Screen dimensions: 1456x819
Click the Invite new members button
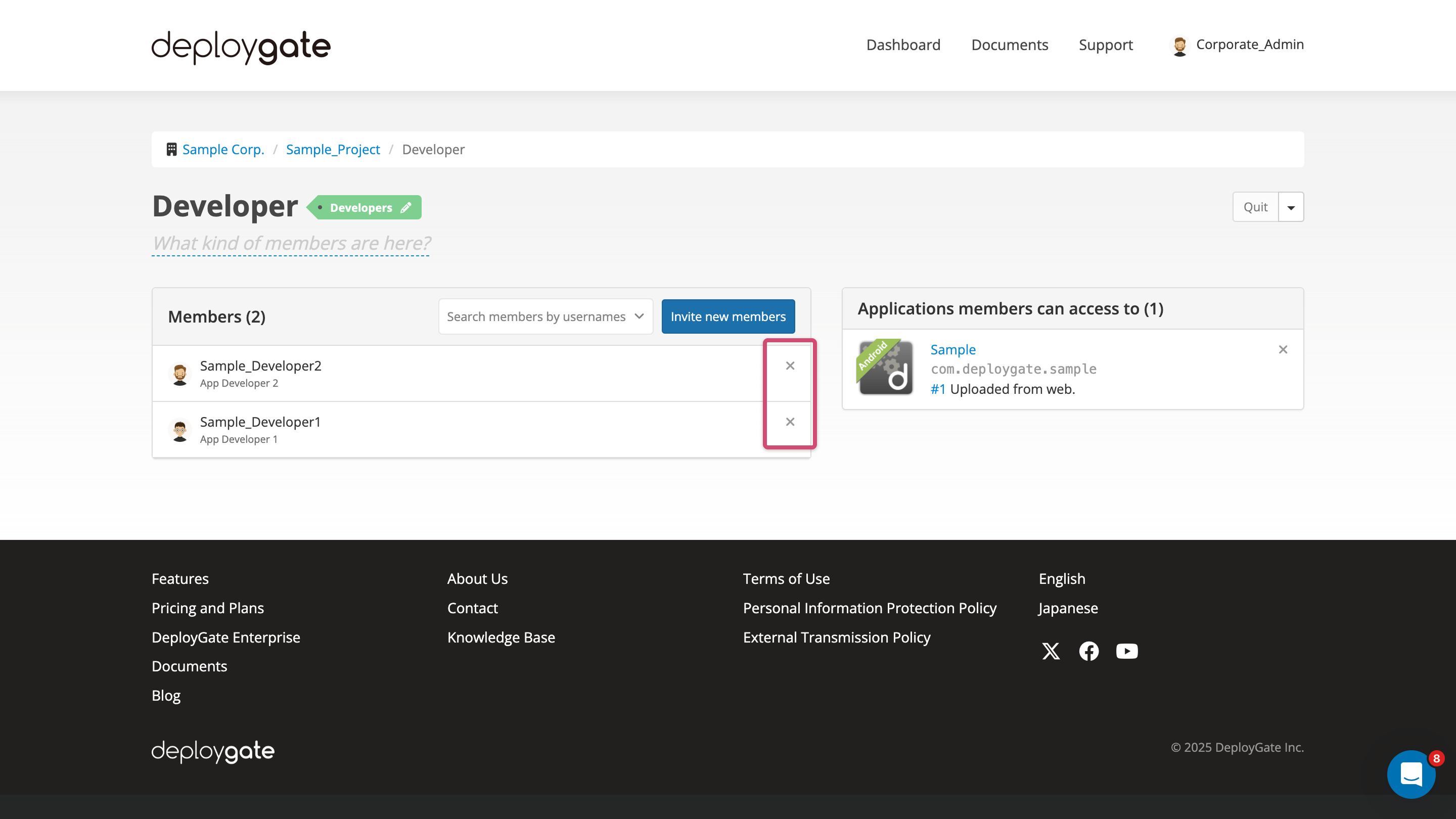coord(728,316)
